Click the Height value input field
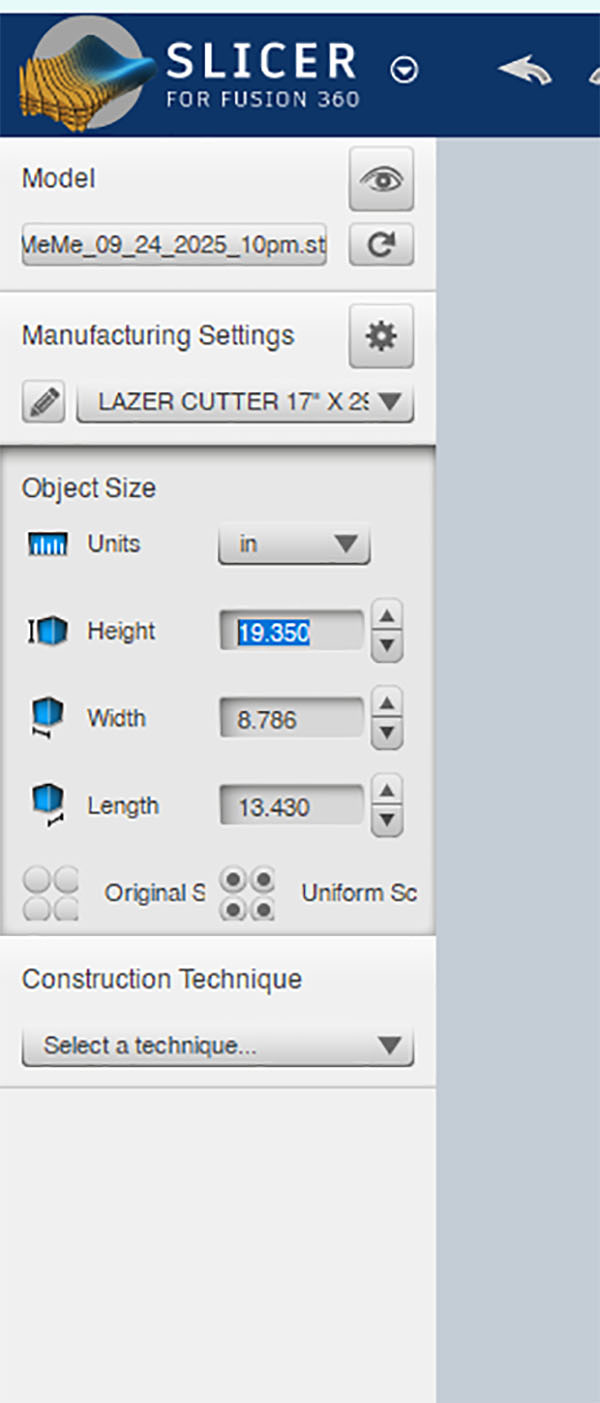This screenshot has height=1403, width=600. (291, 632)
